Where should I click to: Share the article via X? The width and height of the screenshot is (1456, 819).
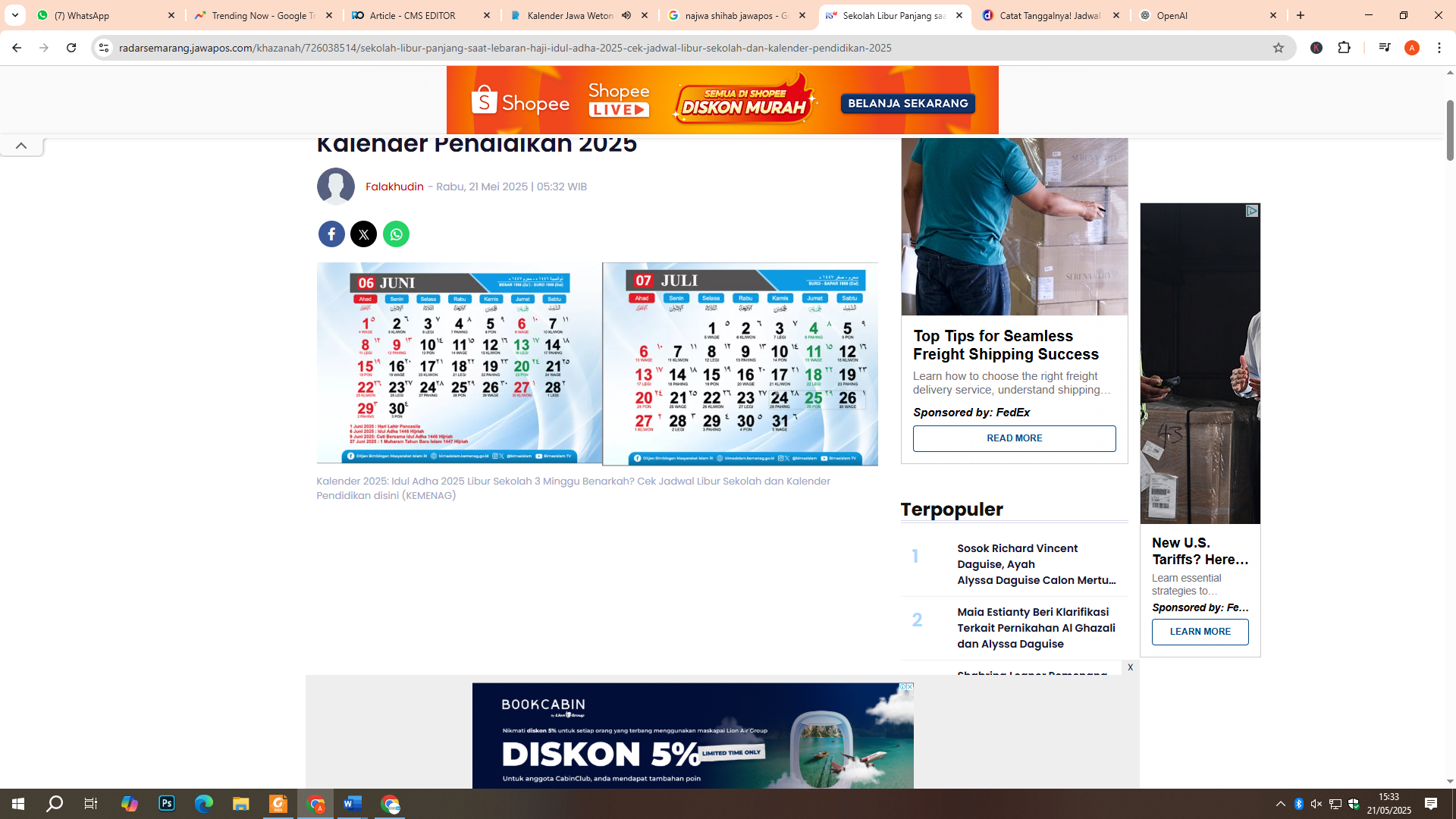pyautogui.click(x=363, y=234)
